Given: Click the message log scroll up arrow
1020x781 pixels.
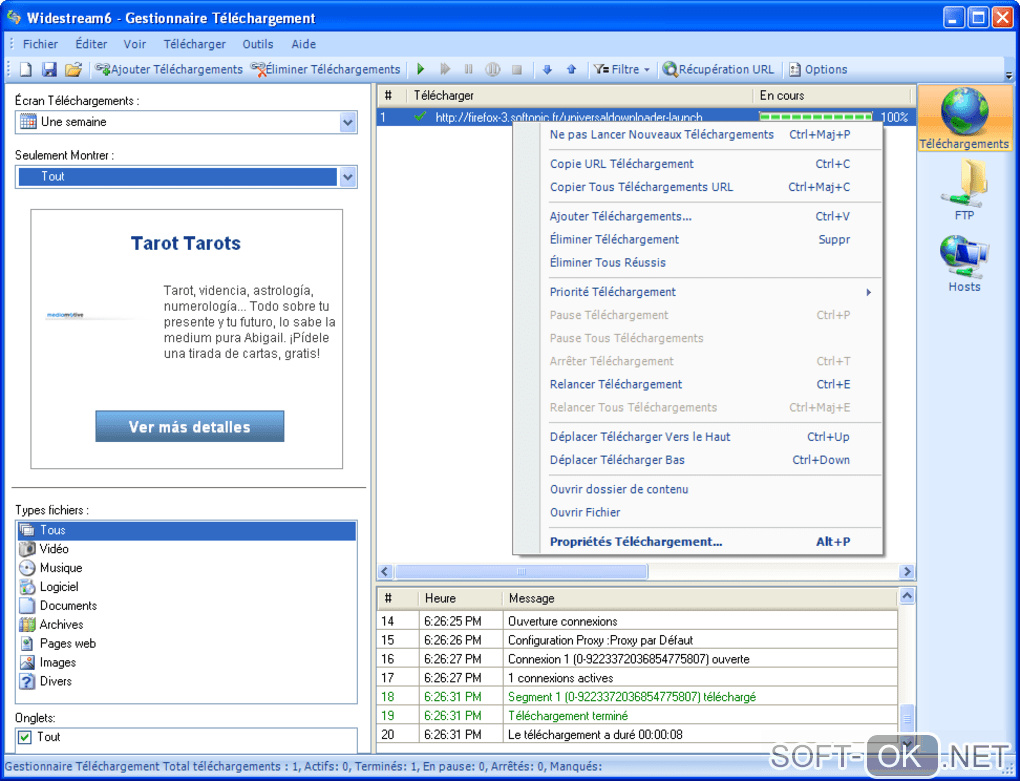Looking at the screenshot, I should [x=906, y=596].
